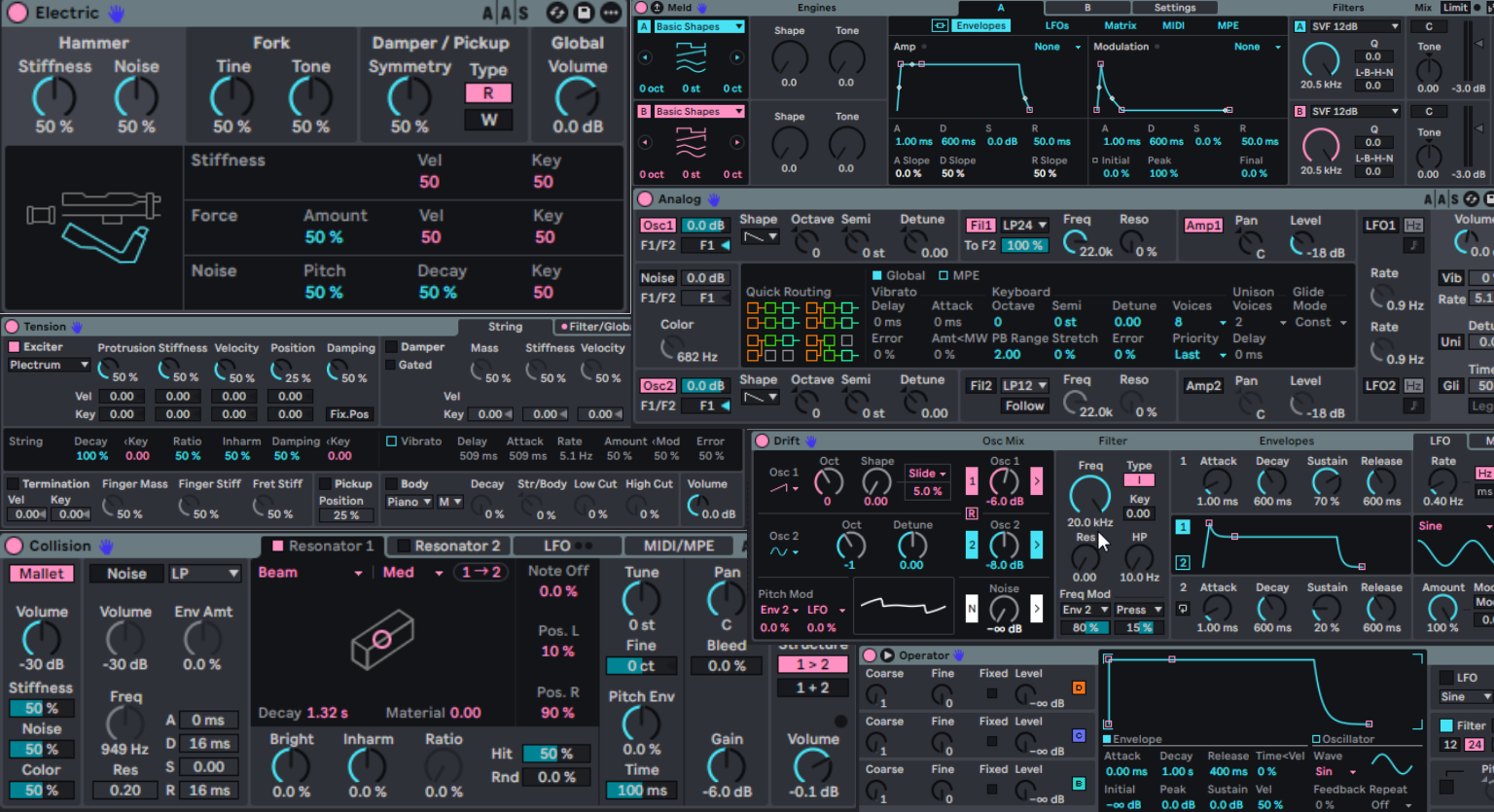Viewport: 1494px width, 812px height.
Task: Click the Analog Fil2 Follow button
Action: pyautogui.click(x=1025, y=406)
